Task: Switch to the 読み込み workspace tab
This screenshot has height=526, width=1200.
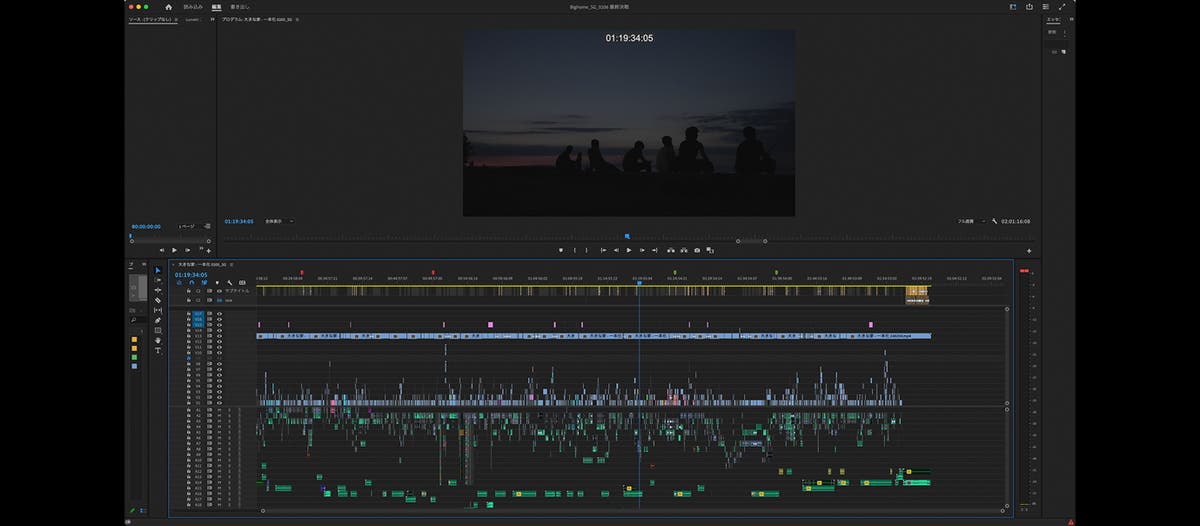Action: [x=192, y=7]
